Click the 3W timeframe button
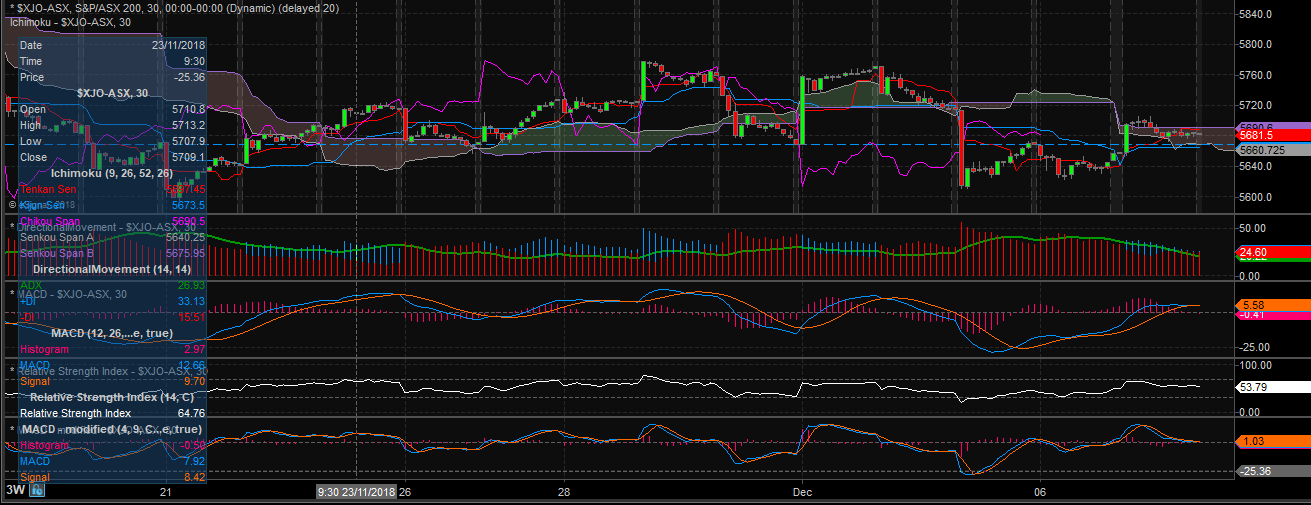The width and height of the screenshot is (1311, 505). click(x=15, y=490)
